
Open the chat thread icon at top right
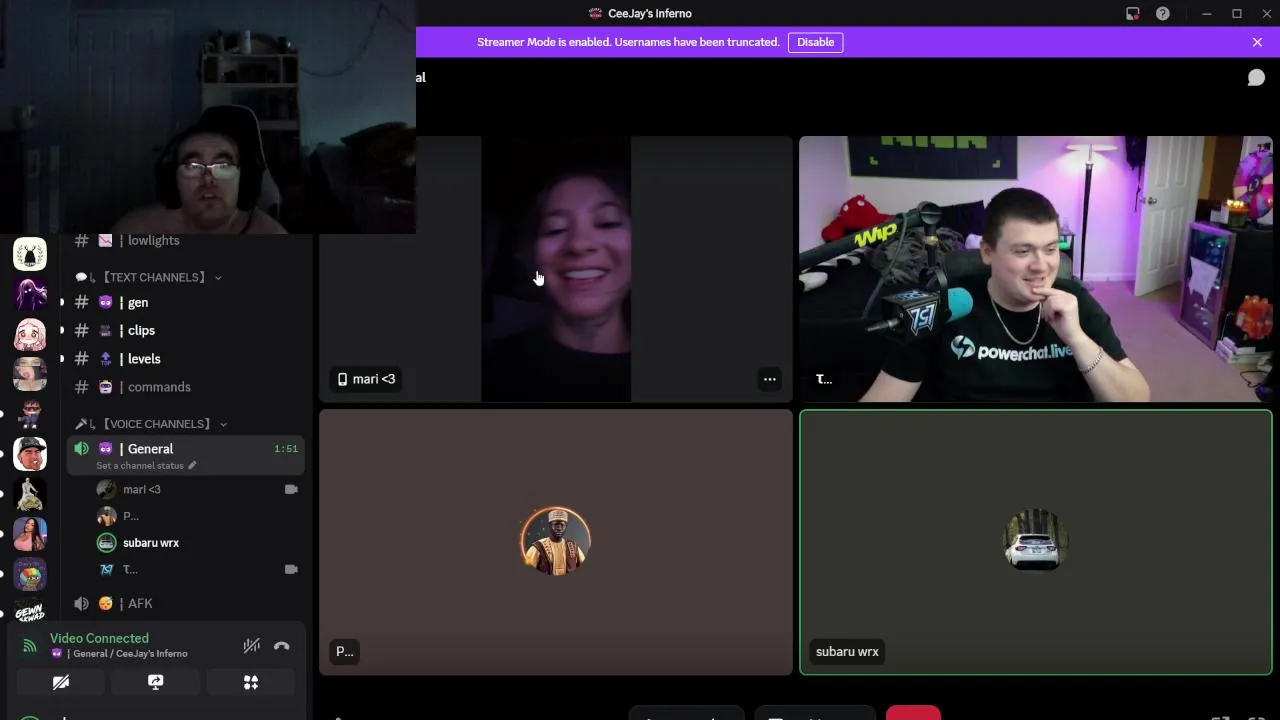pos(1256,78)
